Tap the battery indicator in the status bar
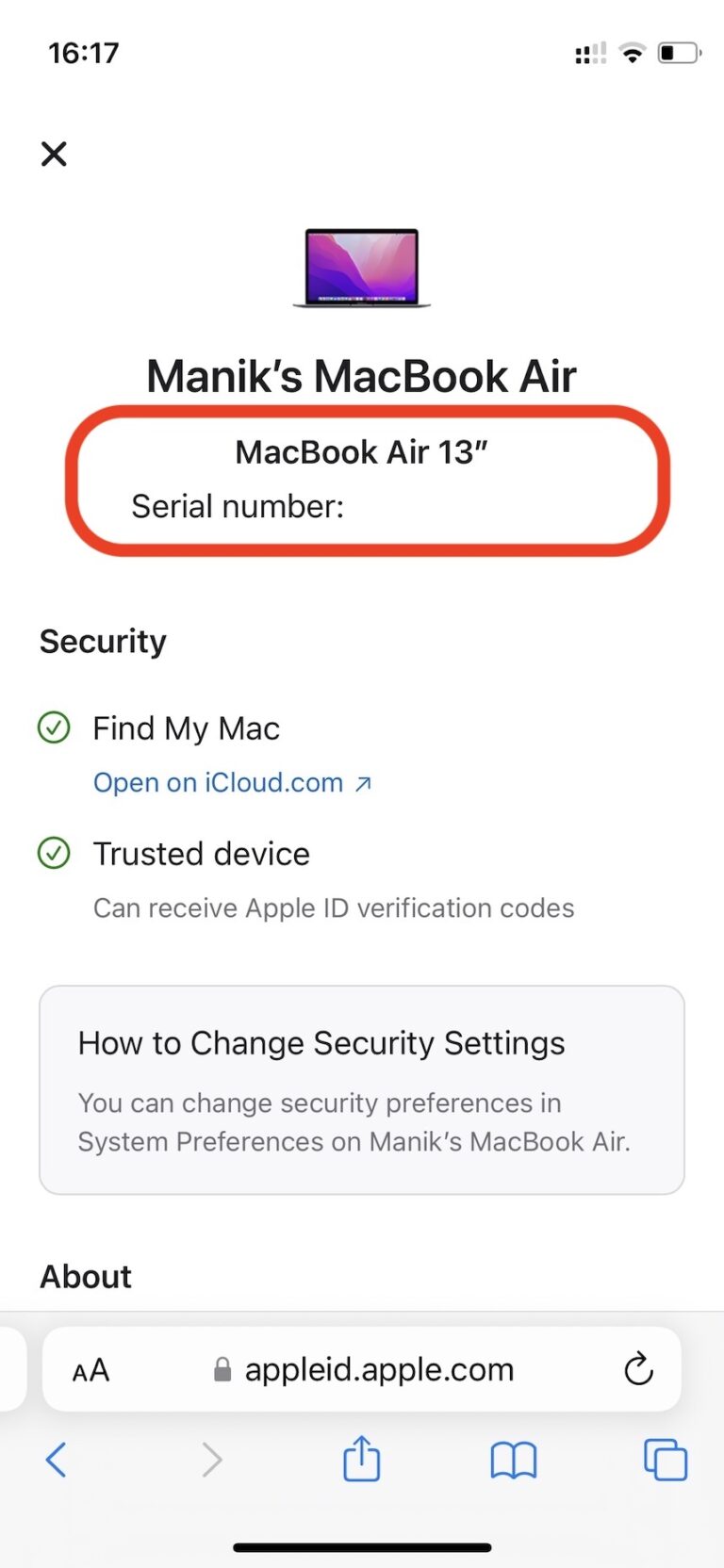 pos(680,53)
